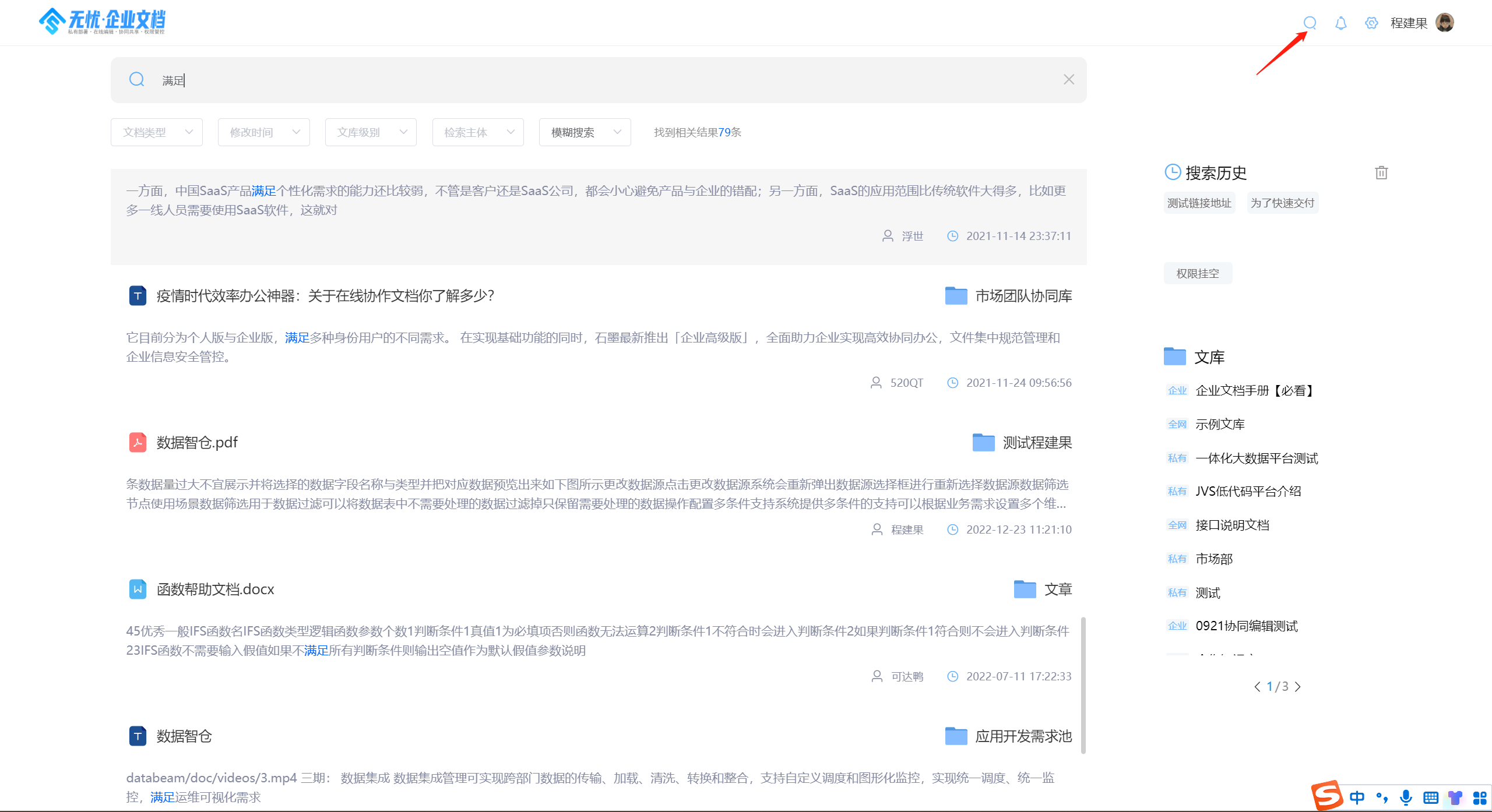Click the Word icon of 函数帮助文档.docx
This screenshot has height=812, width=1492.
[138, 589]
